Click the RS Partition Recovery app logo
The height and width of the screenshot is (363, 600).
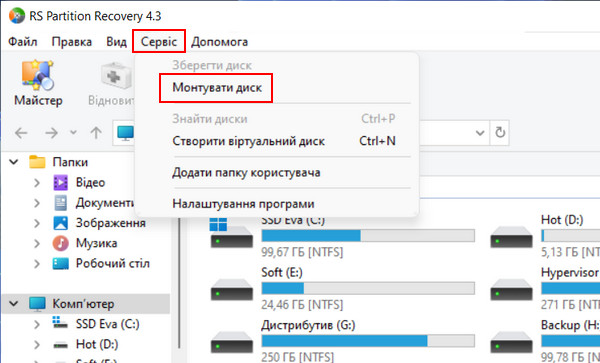[x=17, y=16]
